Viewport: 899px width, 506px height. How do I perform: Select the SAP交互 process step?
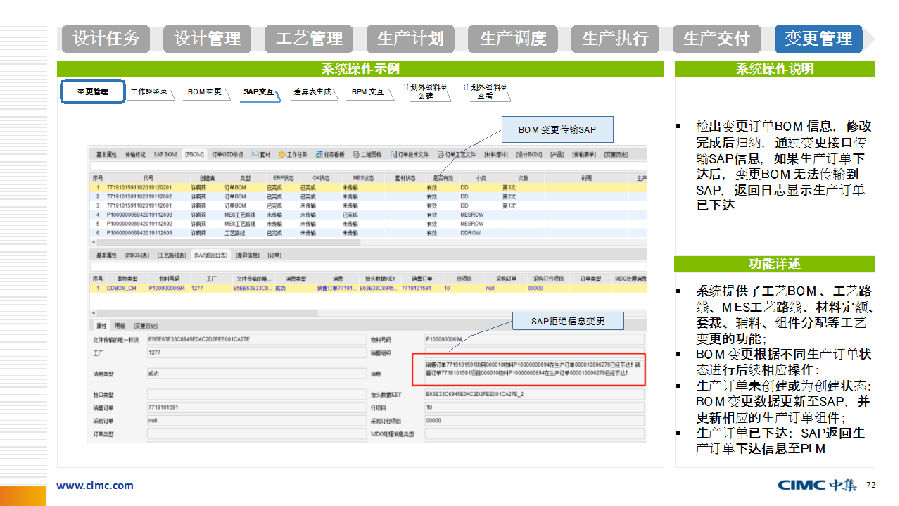pos(261,91)
